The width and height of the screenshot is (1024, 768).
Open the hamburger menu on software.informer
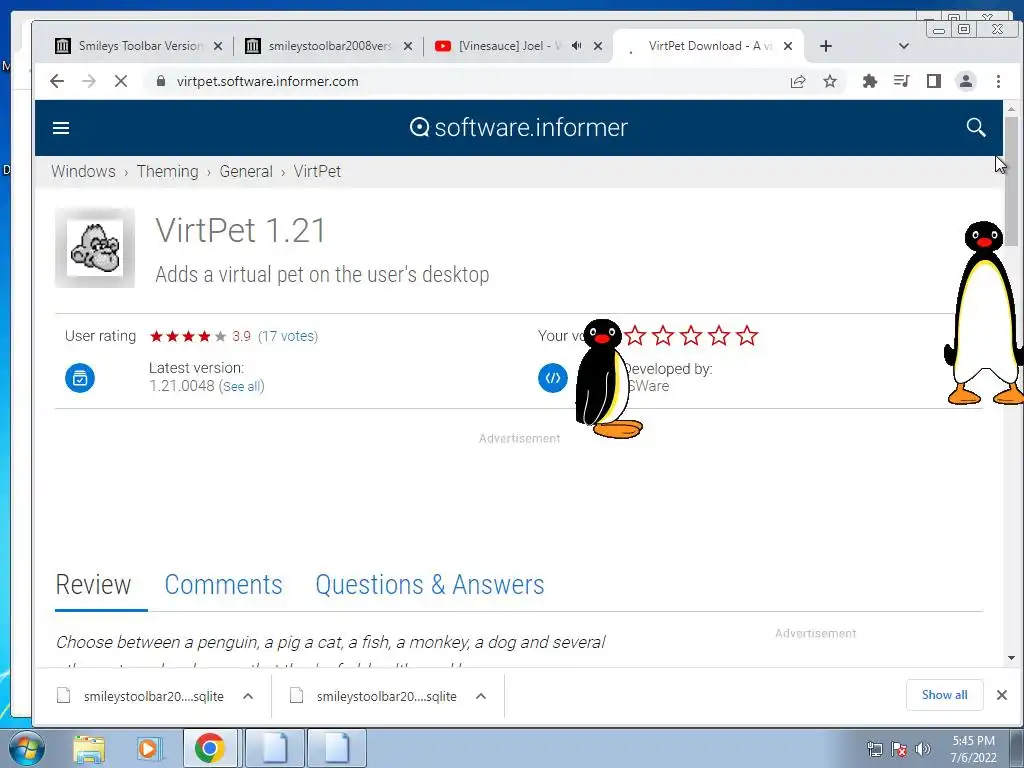(x=61, y=128)
